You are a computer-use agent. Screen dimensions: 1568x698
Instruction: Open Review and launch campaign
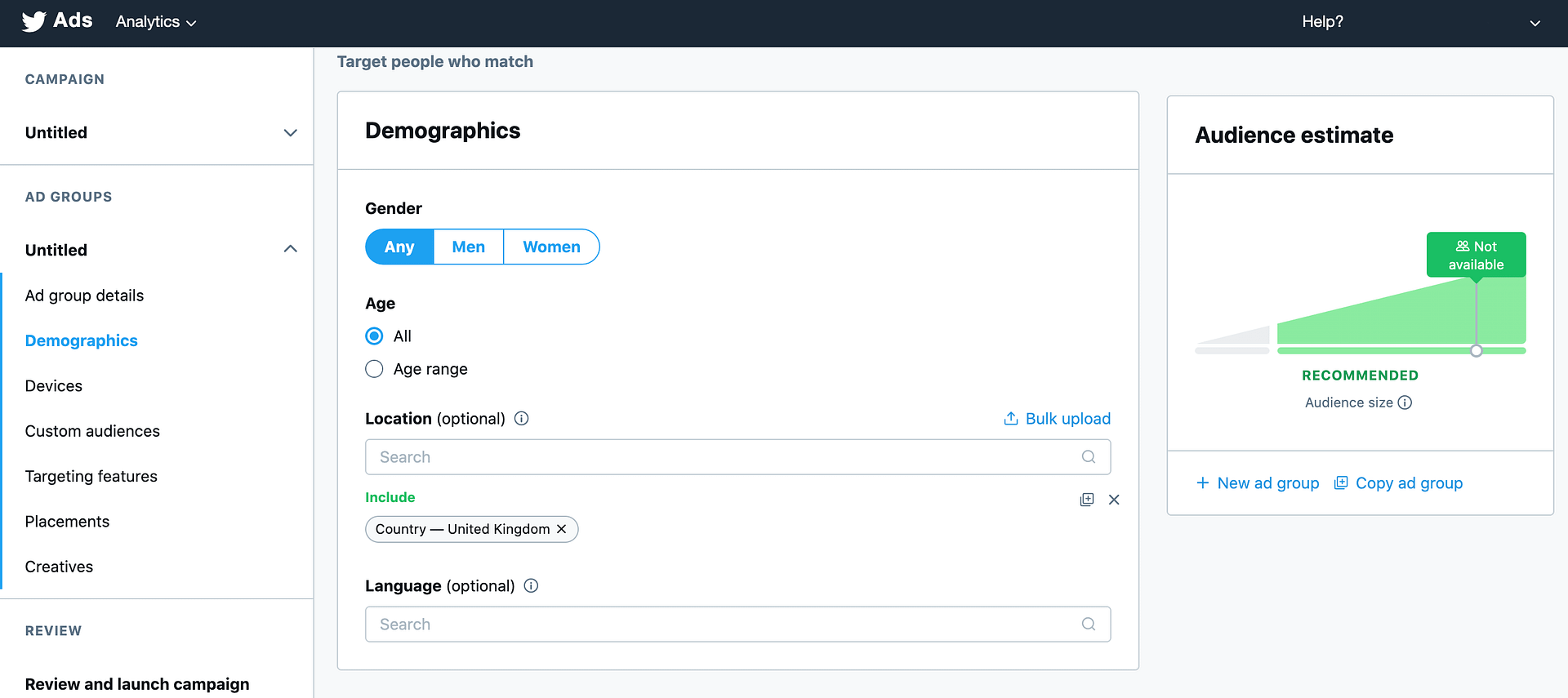[137, 684]
